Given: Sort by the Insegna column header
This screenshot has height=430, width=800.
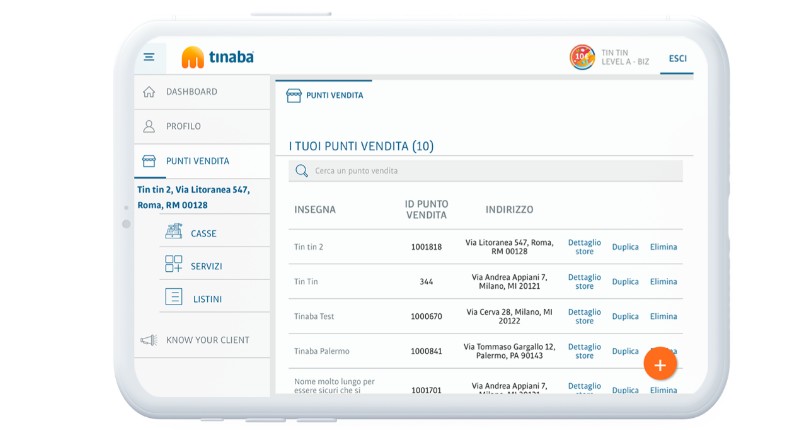Looking at the screenshot, I should point(315,210).
